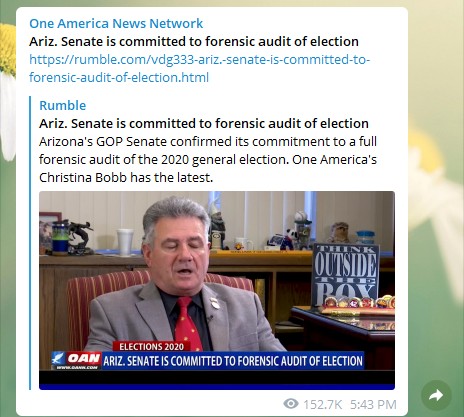Click the second line of the URL ending election.html
Viewport: 464px width, 417px height.
click(x=119, y=77)
